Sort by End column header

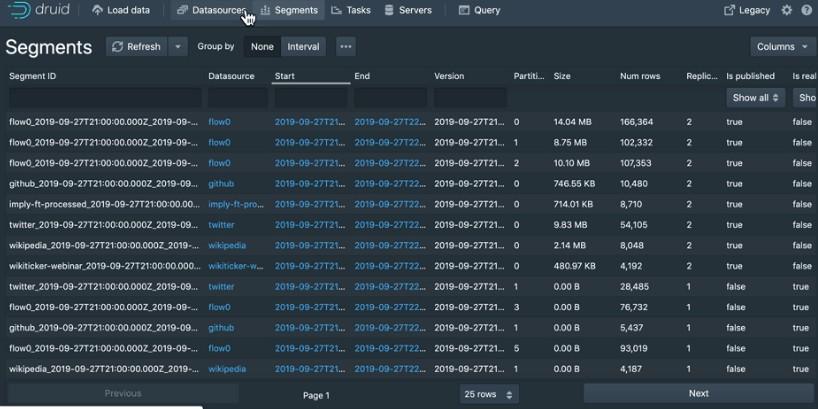362,76
